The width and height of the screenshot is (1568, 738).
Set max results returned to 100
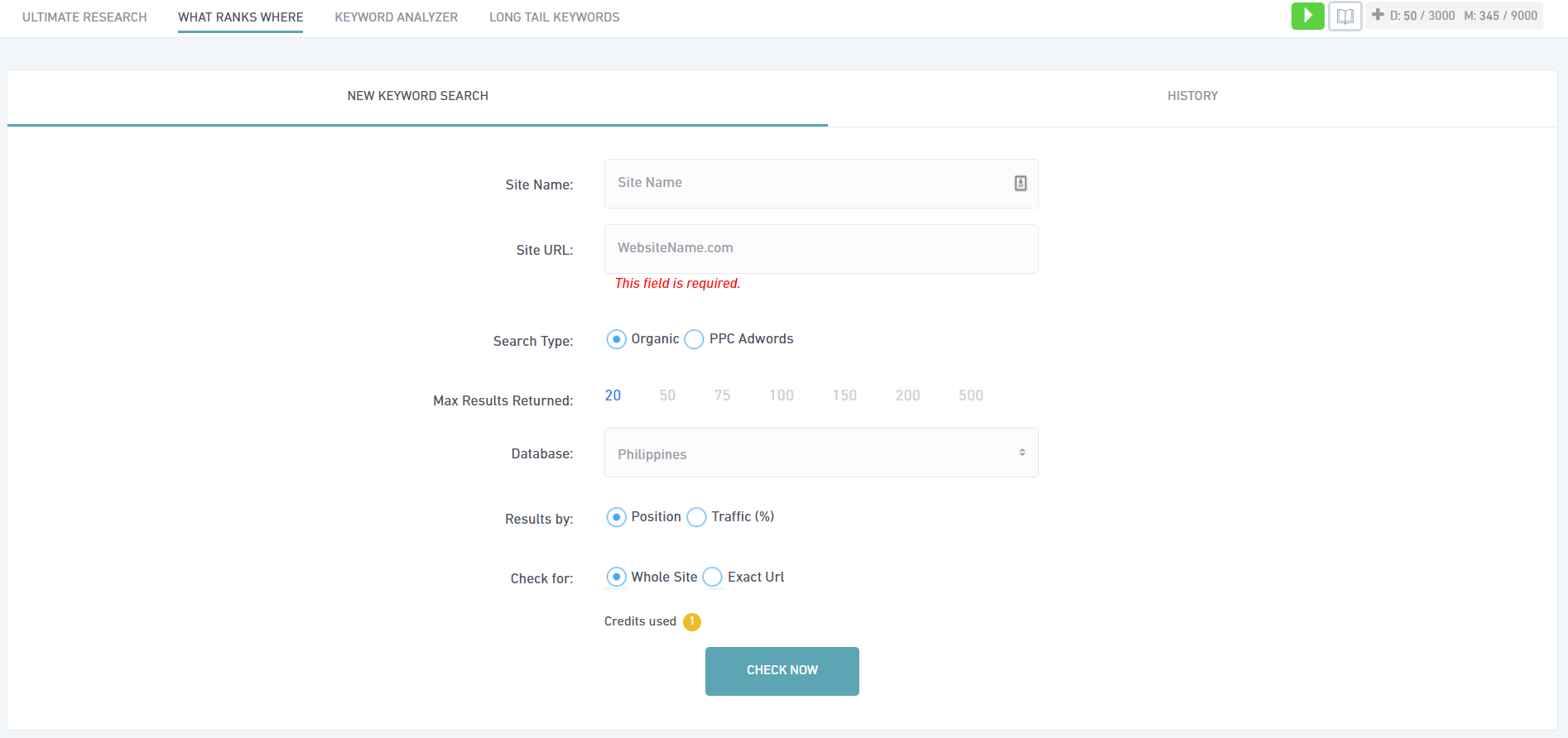click(x=781, y=395)
